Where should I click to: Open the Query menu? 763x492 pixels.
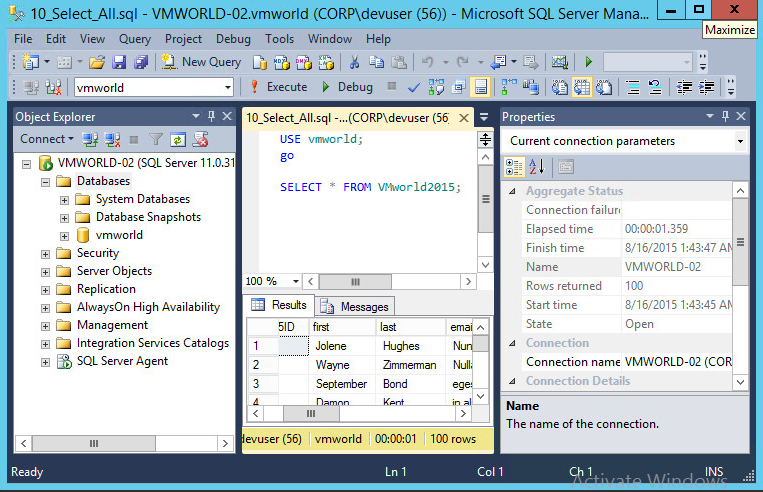(135, 39)
